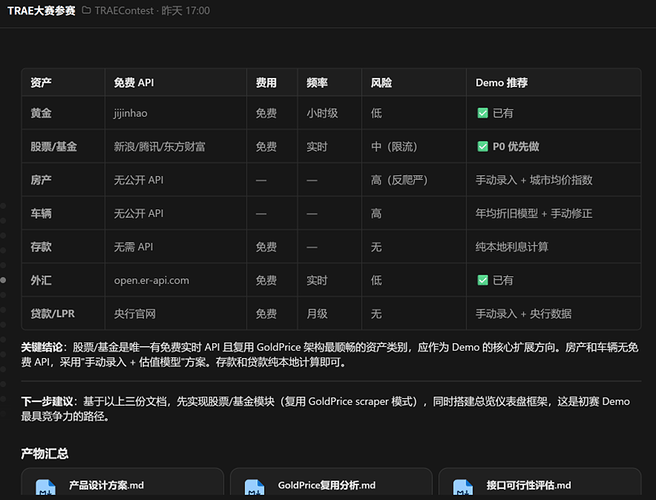
Task: Click 实时 in the 外汇 row
Action: [317, 280]
